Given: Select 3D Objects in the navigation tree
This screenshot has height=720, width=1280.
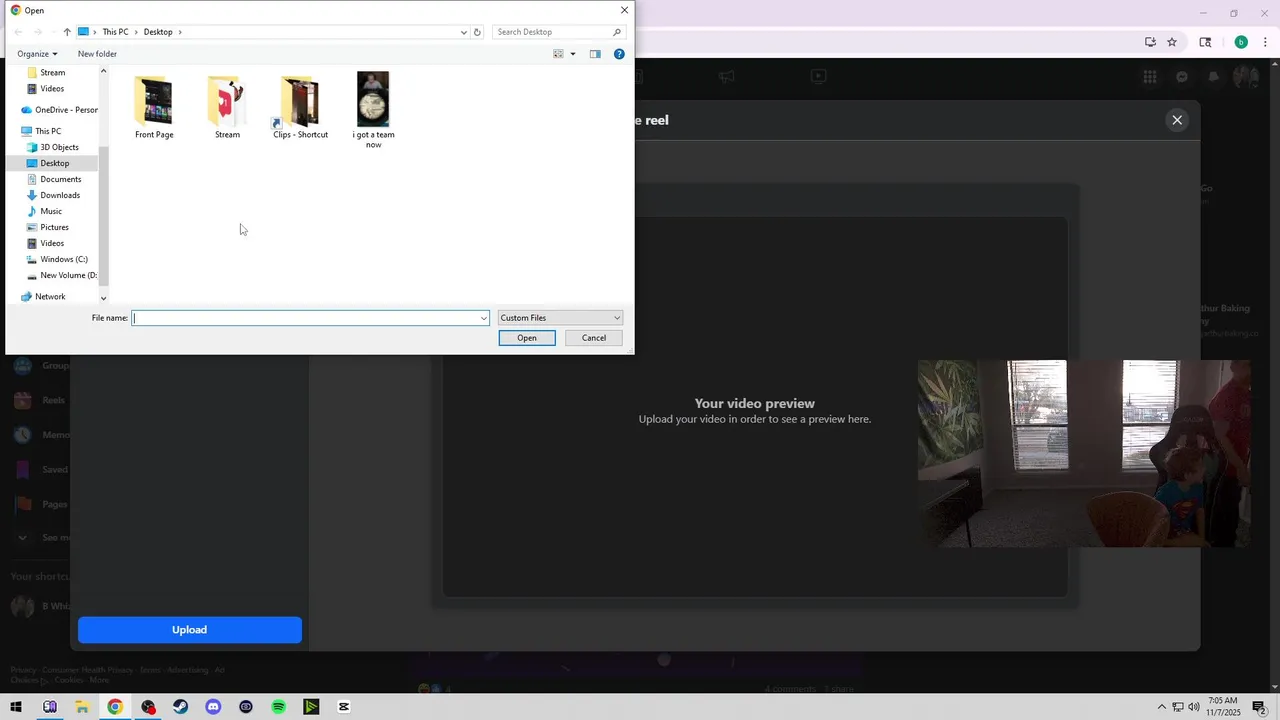Looking at the screenshot, I should 59,147.
